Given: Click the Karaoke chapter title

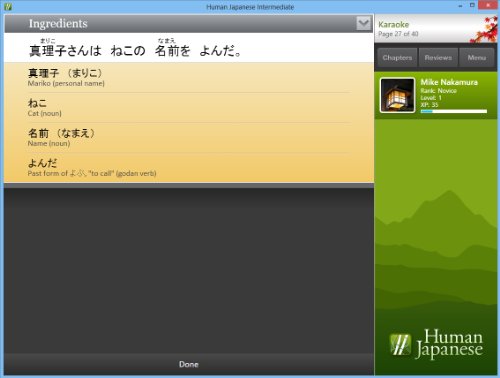Looking at the screenshot, I should [x=393, y=25].
